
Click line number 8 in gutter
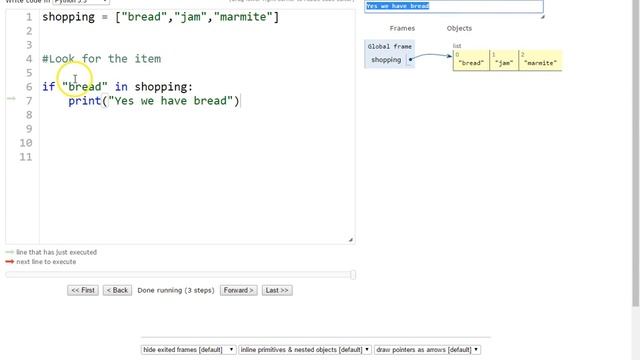29,115
